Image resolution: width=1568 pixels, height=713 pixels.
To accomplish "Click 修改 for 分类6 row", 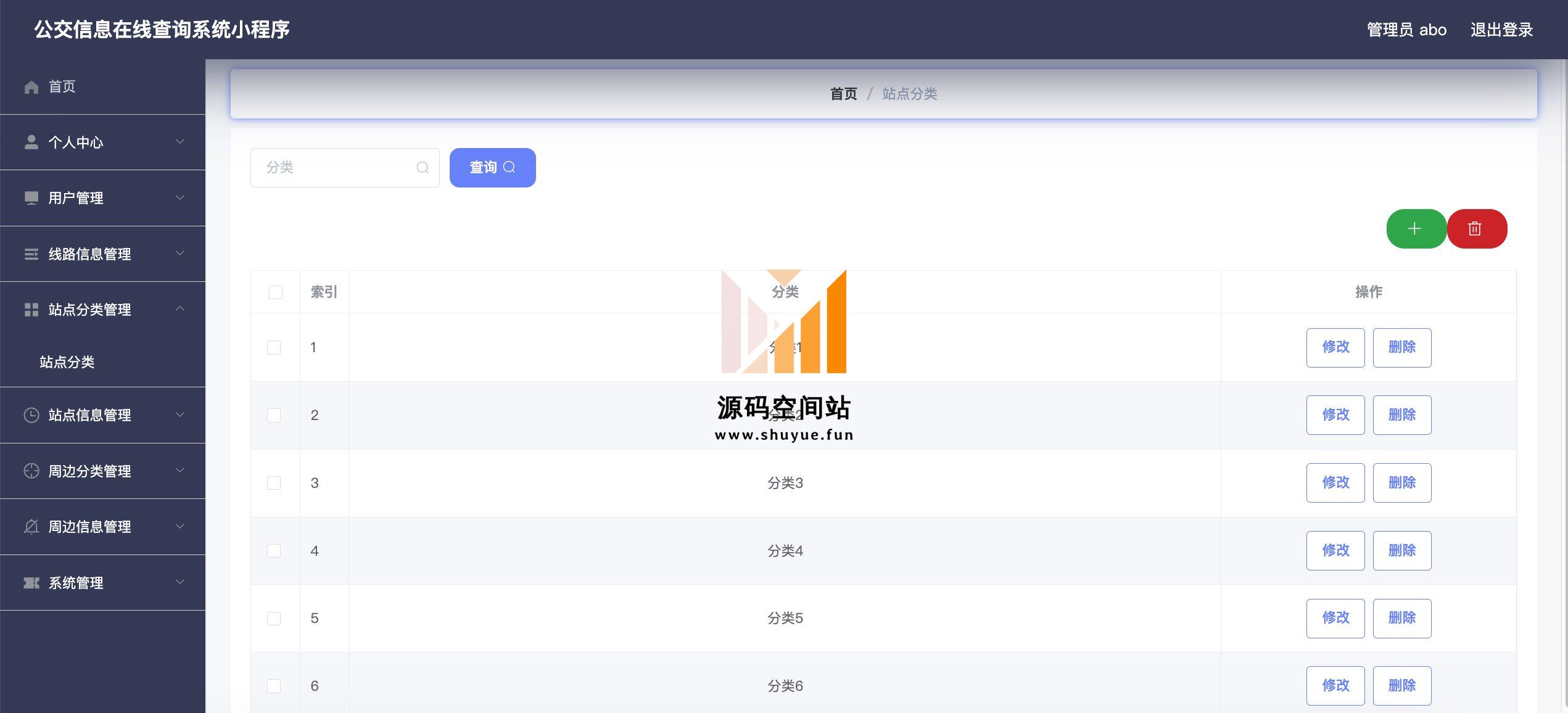I will 1335,686.
